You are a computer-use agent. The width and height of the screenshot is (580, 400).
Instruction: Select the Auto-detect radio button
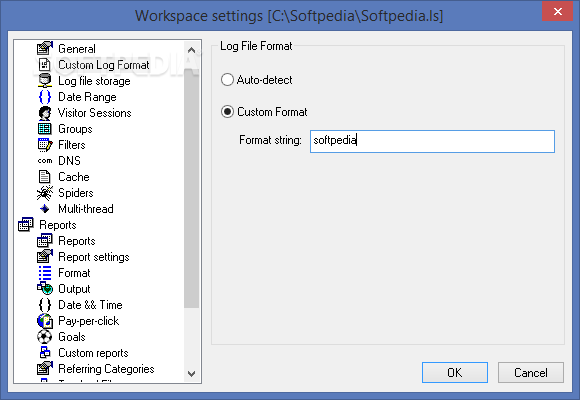pyautogui.click(x=227, y=80)
